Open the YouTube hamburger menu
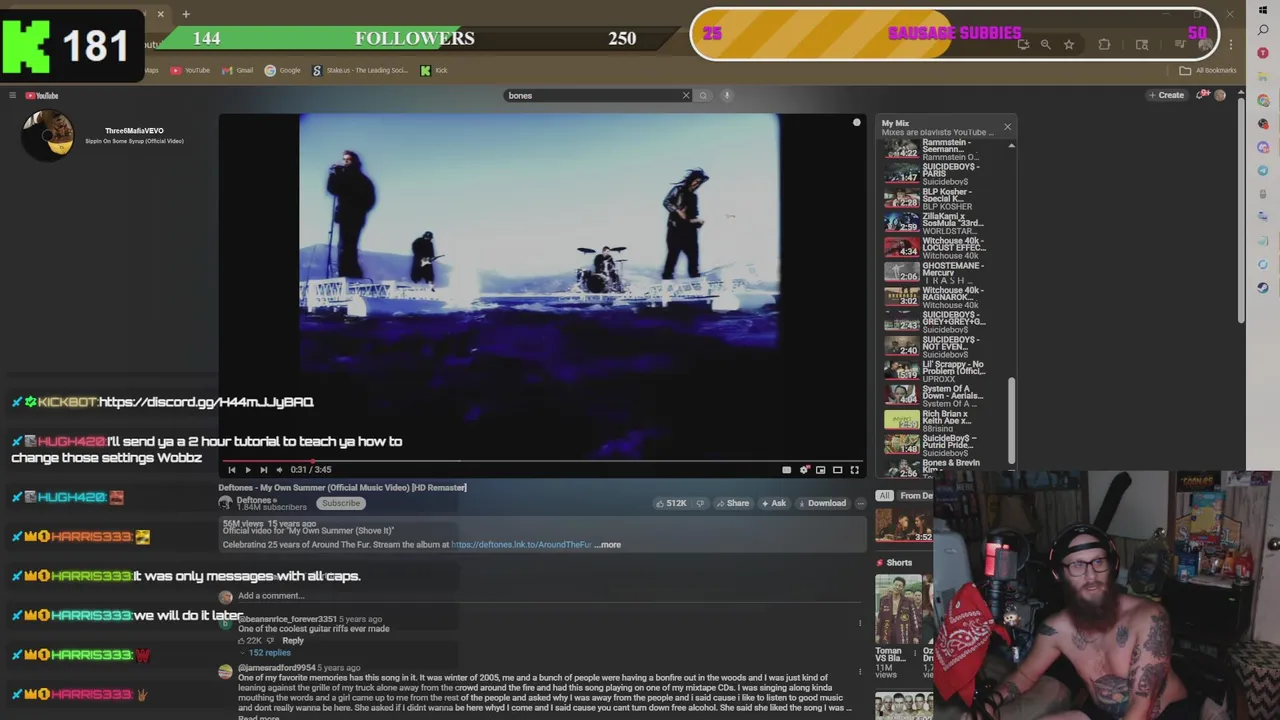Screen dimensions: 1280x720 coord(12,96)
